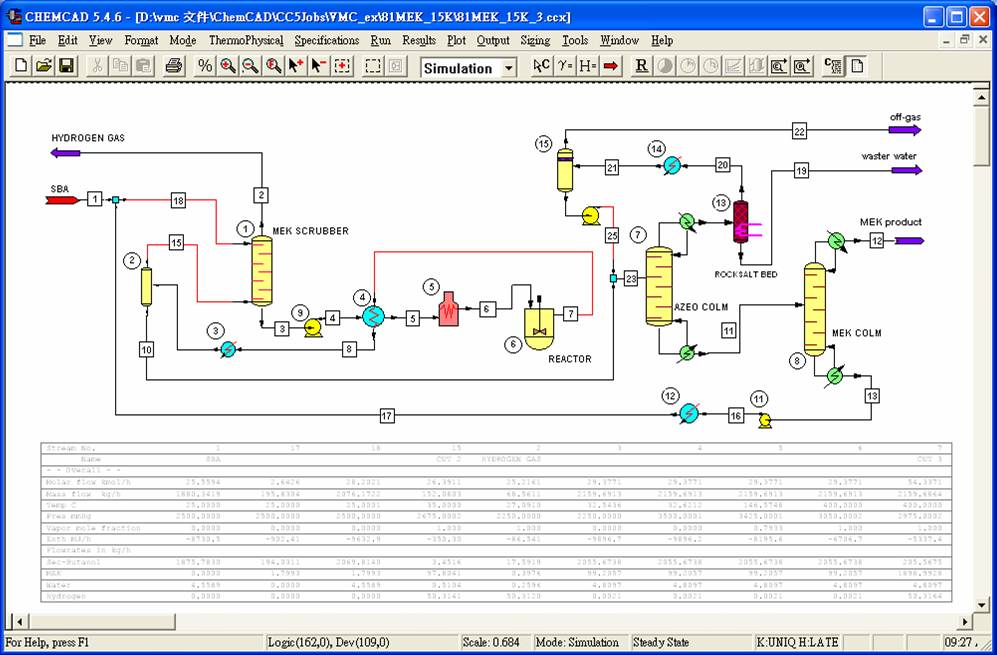Open the Plot menu
997x655 pixels.
[457, 40]
